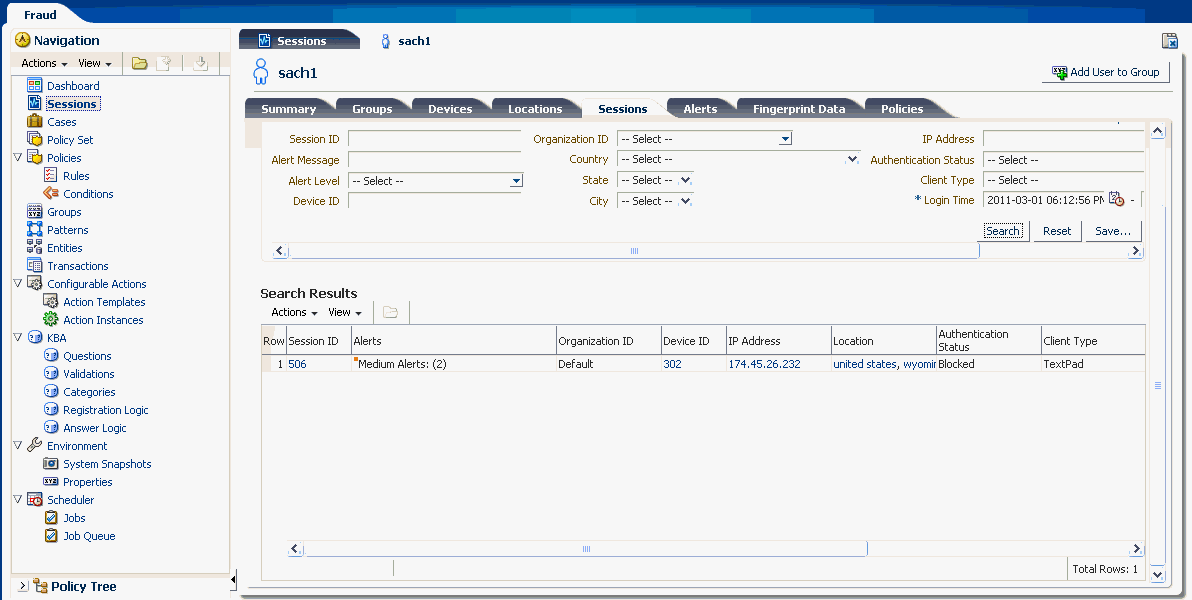Open session 506 link

297,363
